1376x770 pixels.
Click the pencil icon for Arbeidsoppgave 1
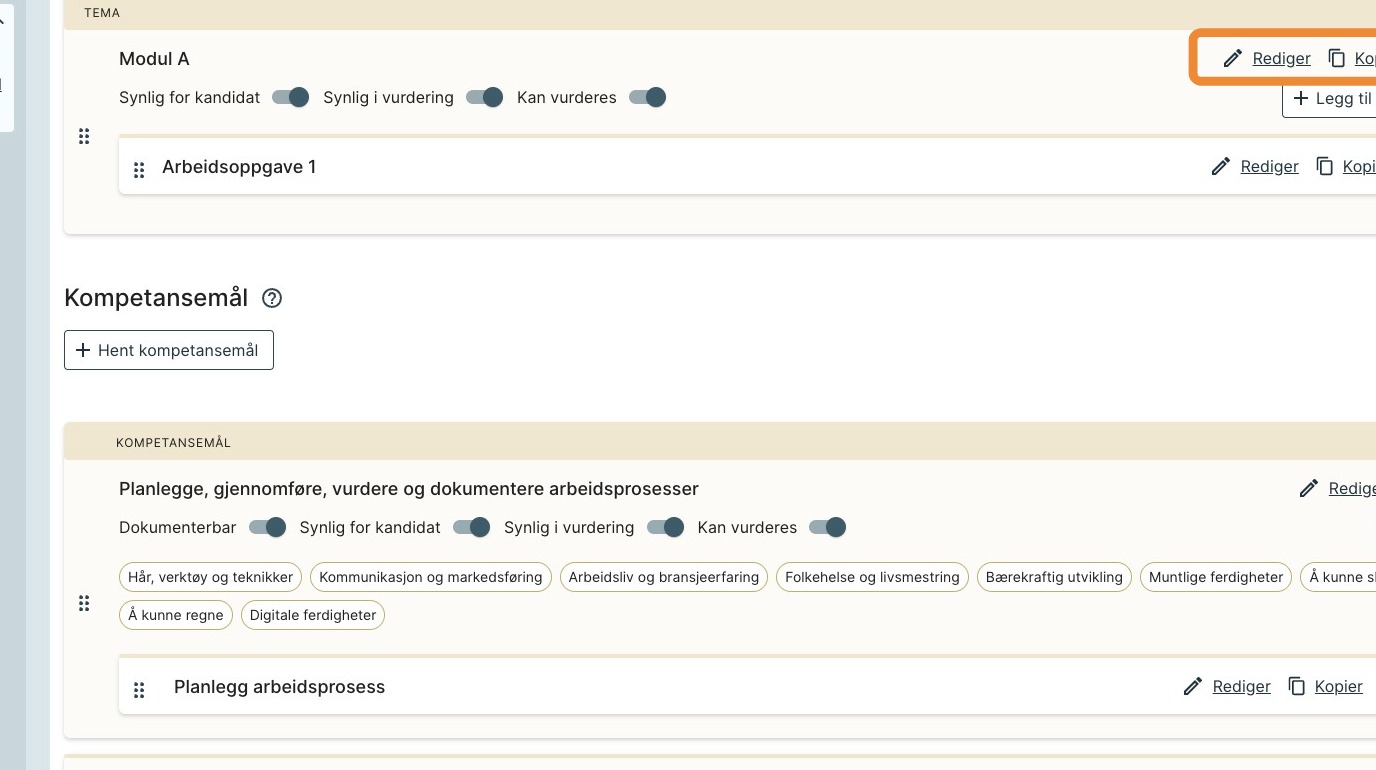1221,167
